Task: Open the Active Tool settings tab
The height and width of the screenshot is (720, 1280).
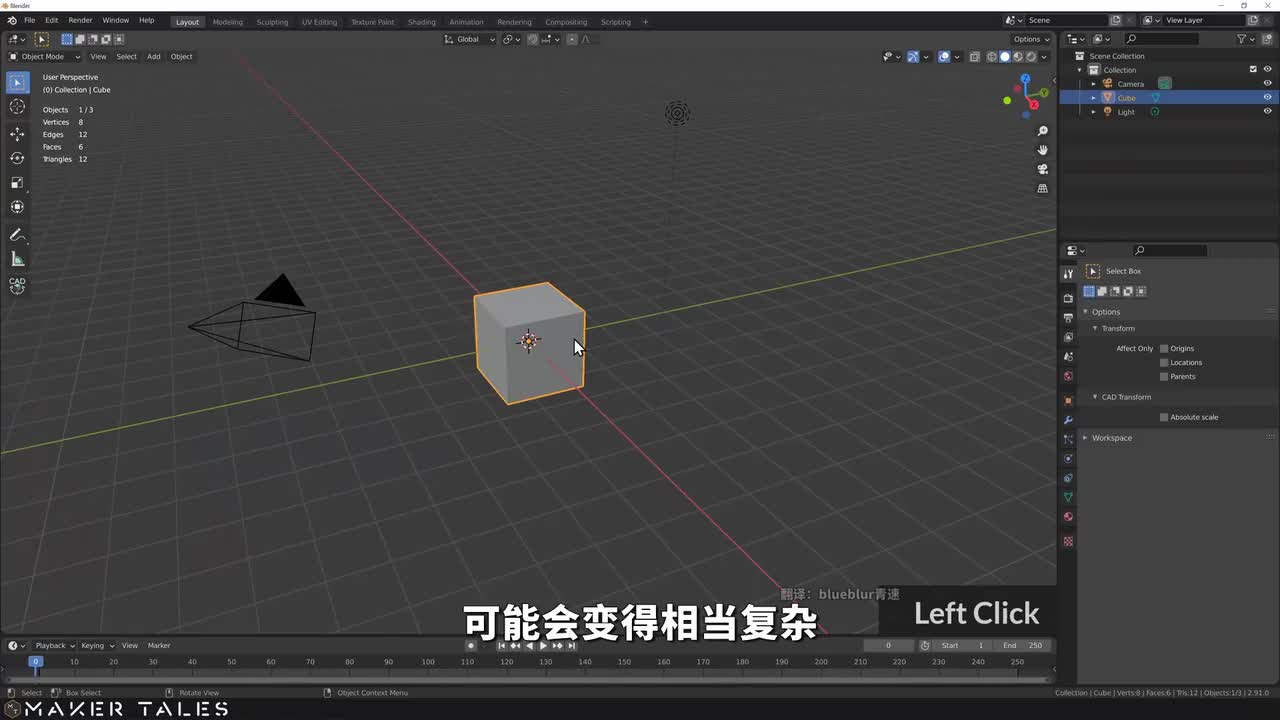Action: pos(1068,273)
